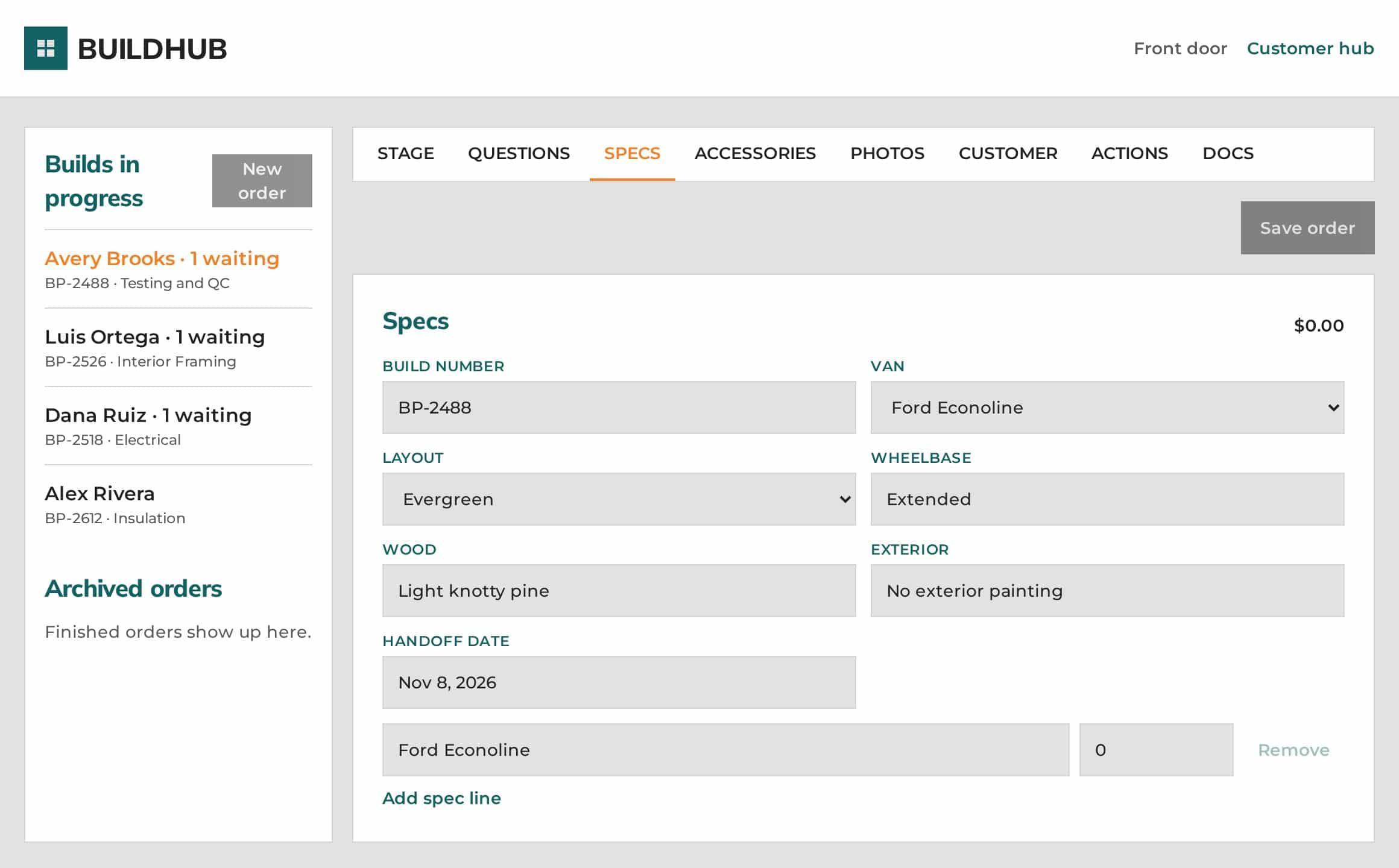Click into the Wood field
Screen dimensions: 1399x868
[x=619, y=591]
